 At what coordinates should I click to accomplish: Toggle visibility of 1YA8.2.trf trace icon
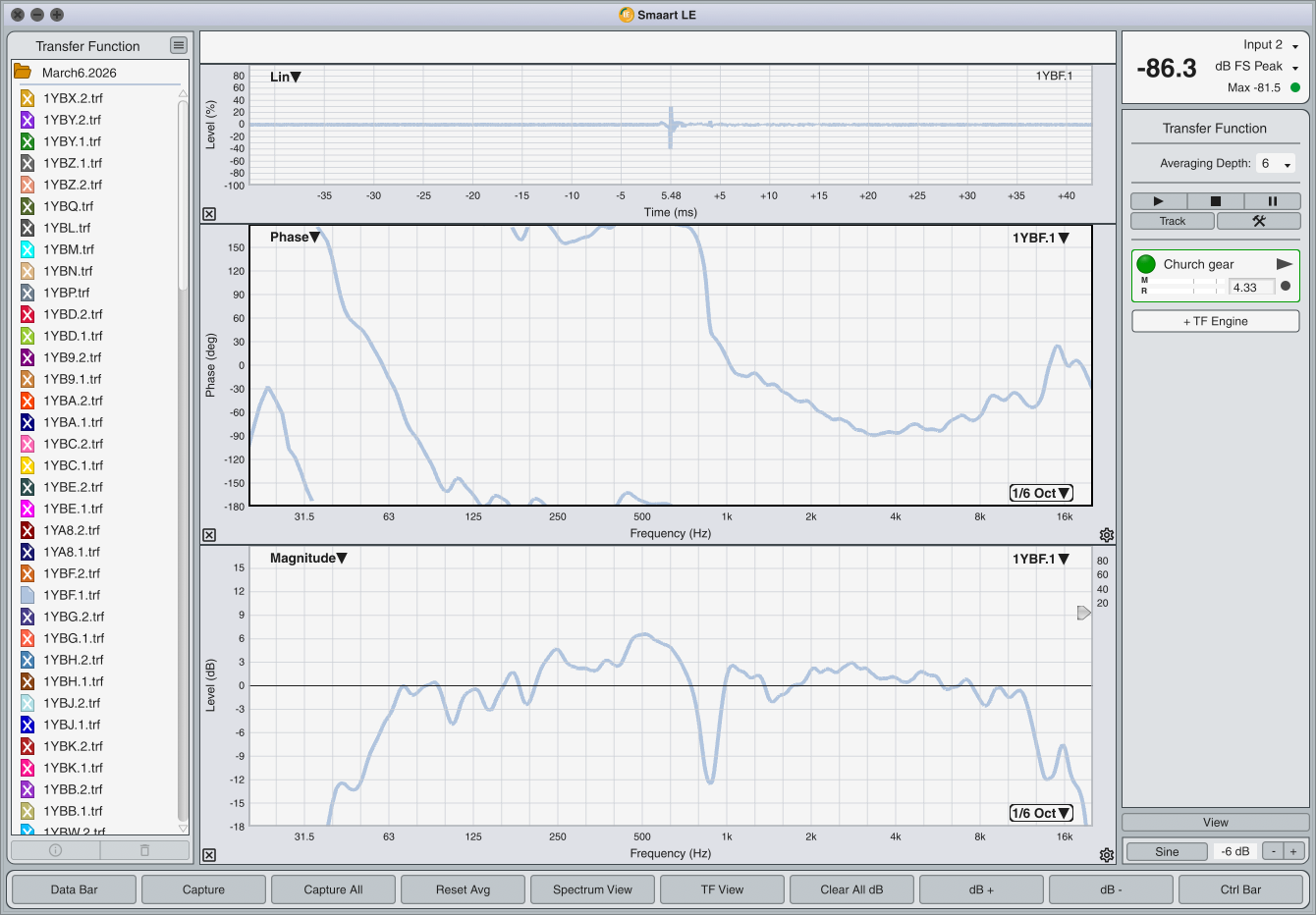27,530
